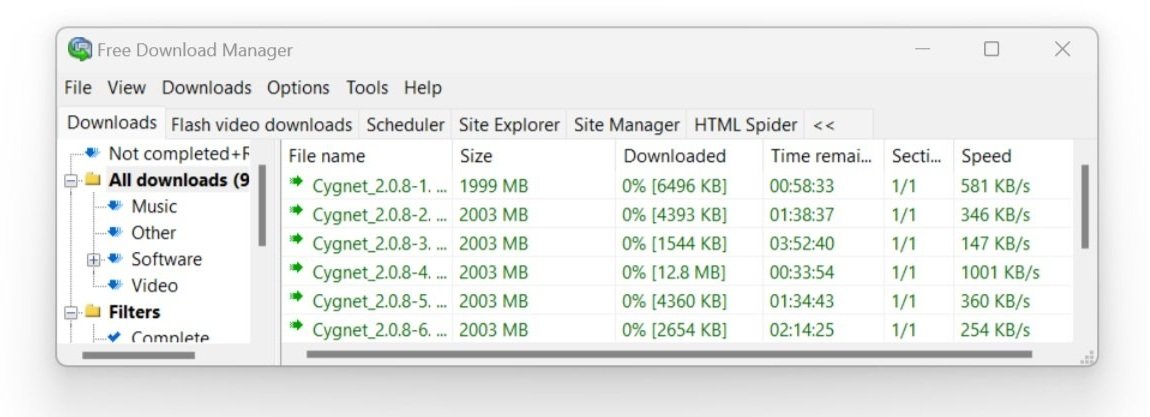Switch to the HTML Spider tab
The image size is (1150, 417).
pyautogui.click(x=745, y=125)
